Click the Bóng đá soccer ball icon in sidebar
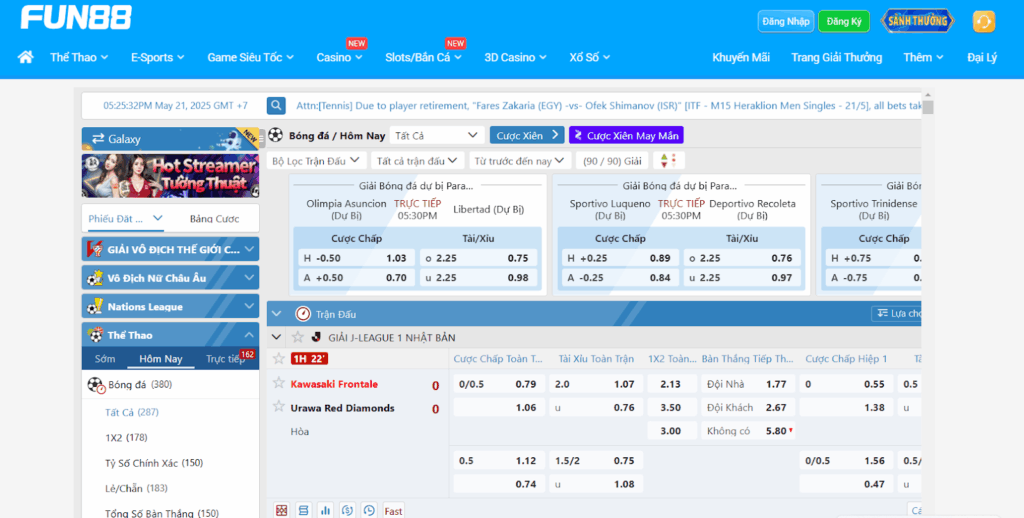The height and width of the screenshot is (518, 1024). pyautogui.click(x=96, y=385)
